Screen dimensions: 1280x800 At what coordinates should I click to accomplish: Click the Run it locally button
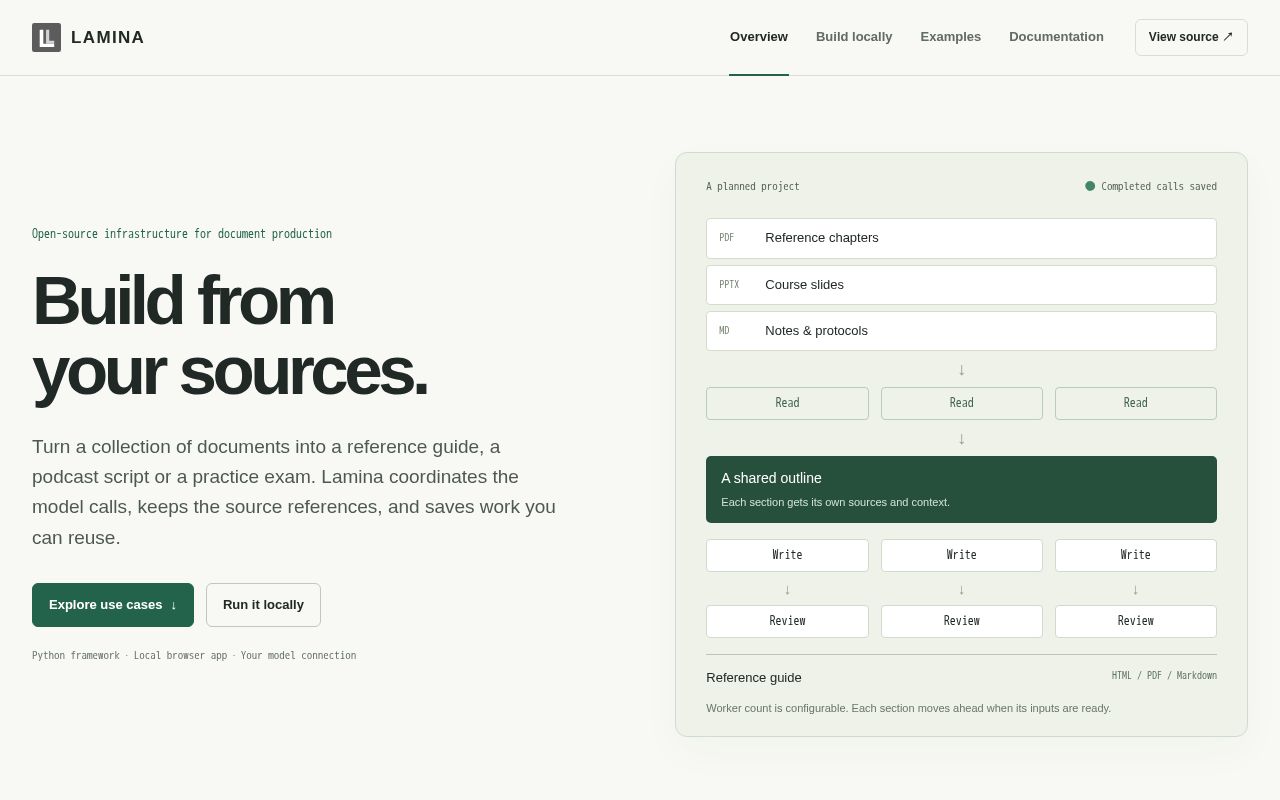pyautogui.click(x=263, y=605)
